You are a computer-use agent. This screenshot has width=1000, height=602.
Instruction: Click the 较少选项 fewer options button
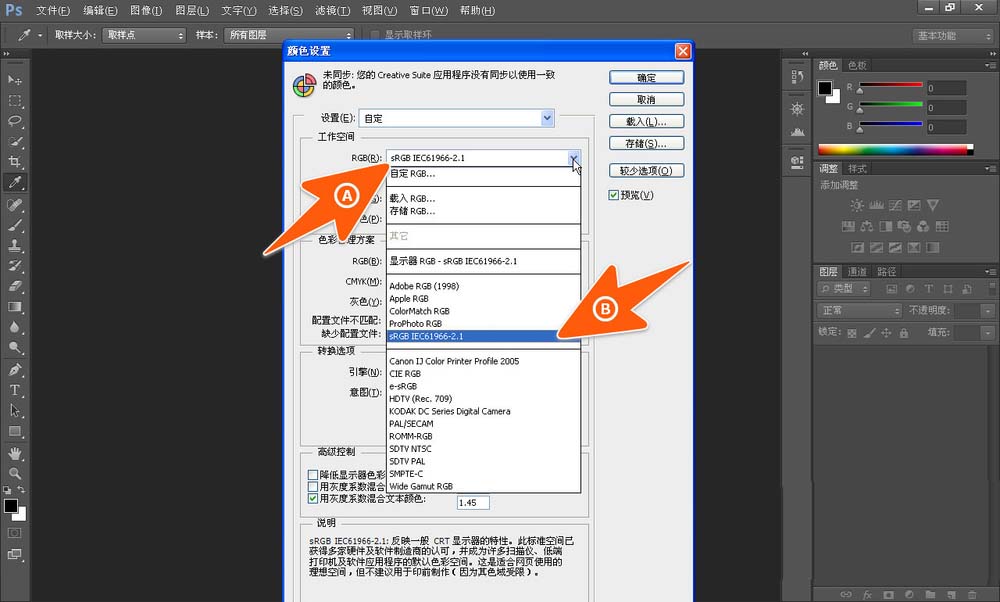(645, 170)
